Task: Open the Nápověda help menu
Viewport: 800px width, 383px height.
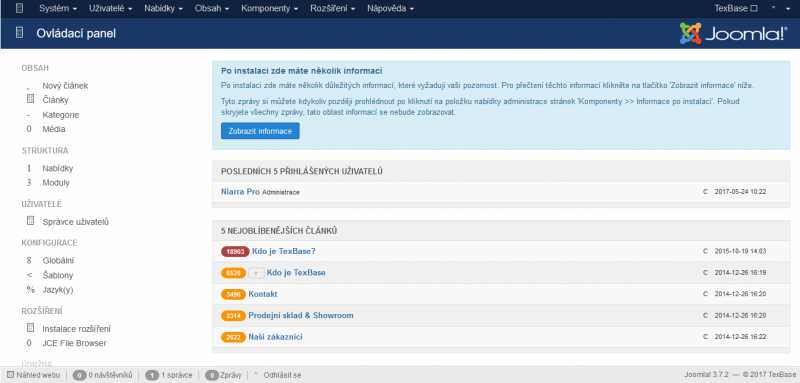Action: 390,9
